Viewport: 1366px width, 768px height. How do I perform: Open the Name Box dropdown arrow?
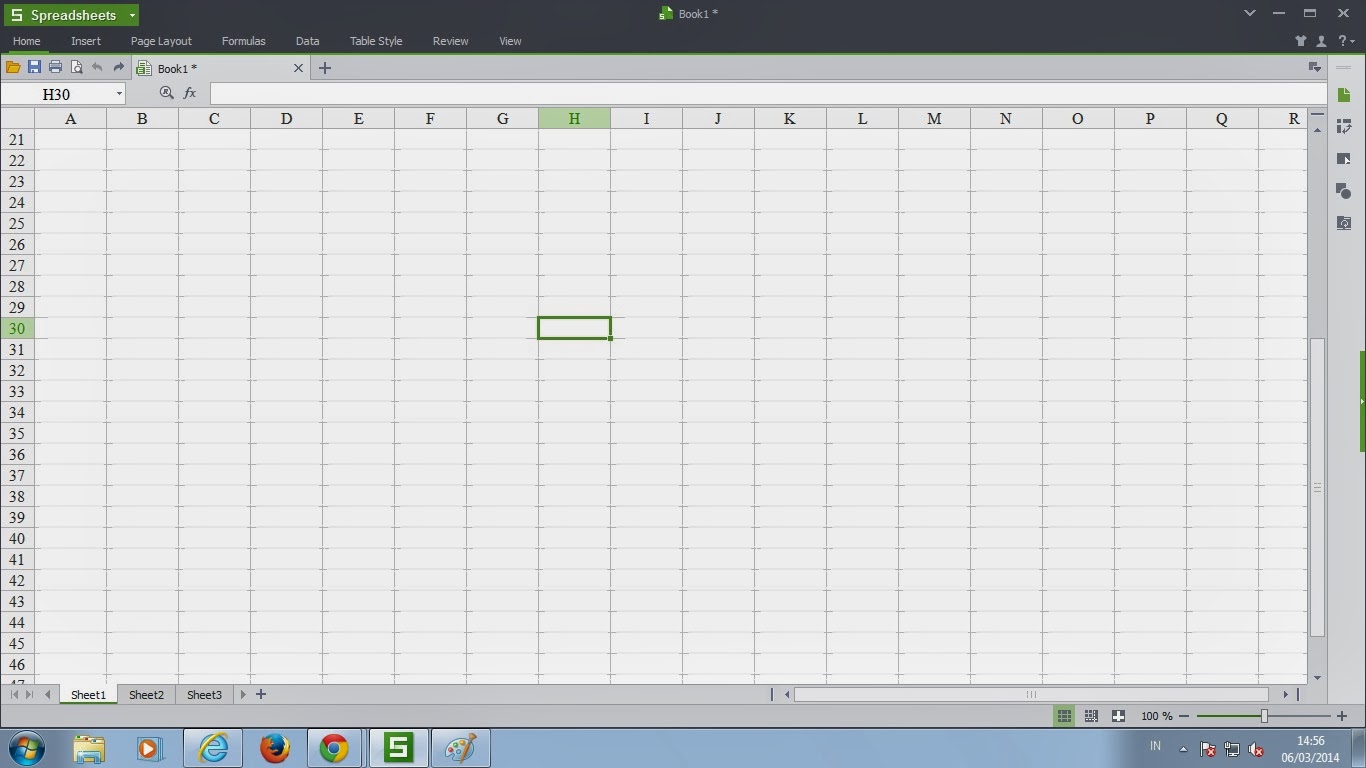119,93
